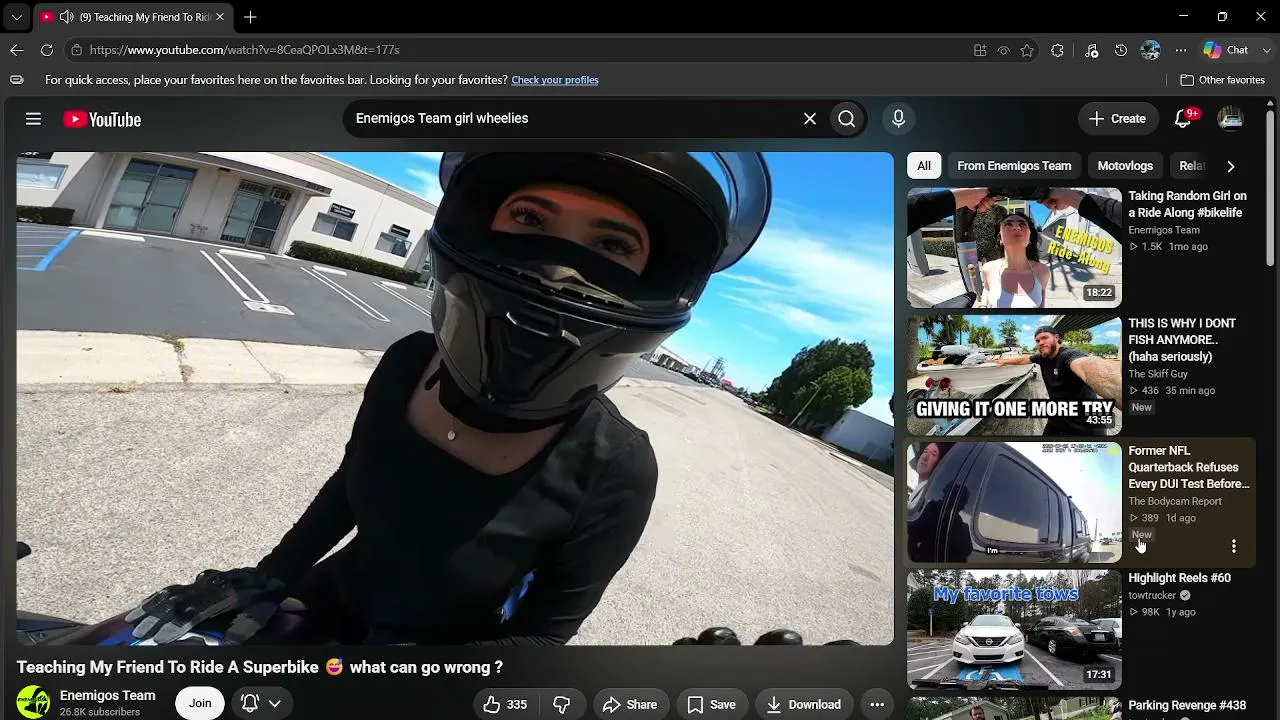Share this video
The width and height of the screenshot is (1280, 720).
click(630, 705)
